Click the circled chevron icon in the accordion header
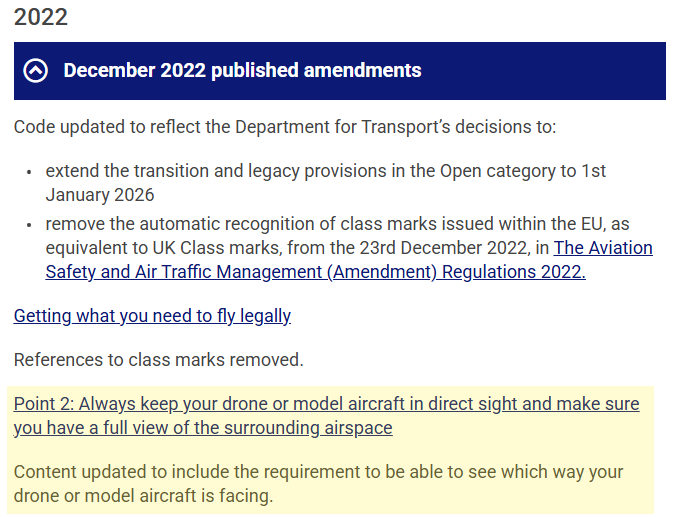Image resolution: width=673 pixels, height=517 pixels. coord(36,71)
